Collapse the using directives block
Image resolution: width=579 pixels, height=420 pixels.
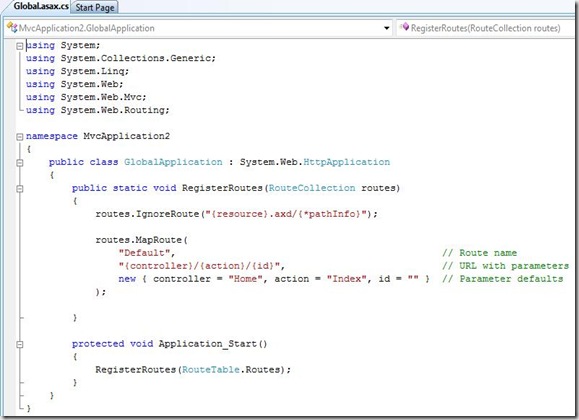pyautogui.click(x=20, y=46)
